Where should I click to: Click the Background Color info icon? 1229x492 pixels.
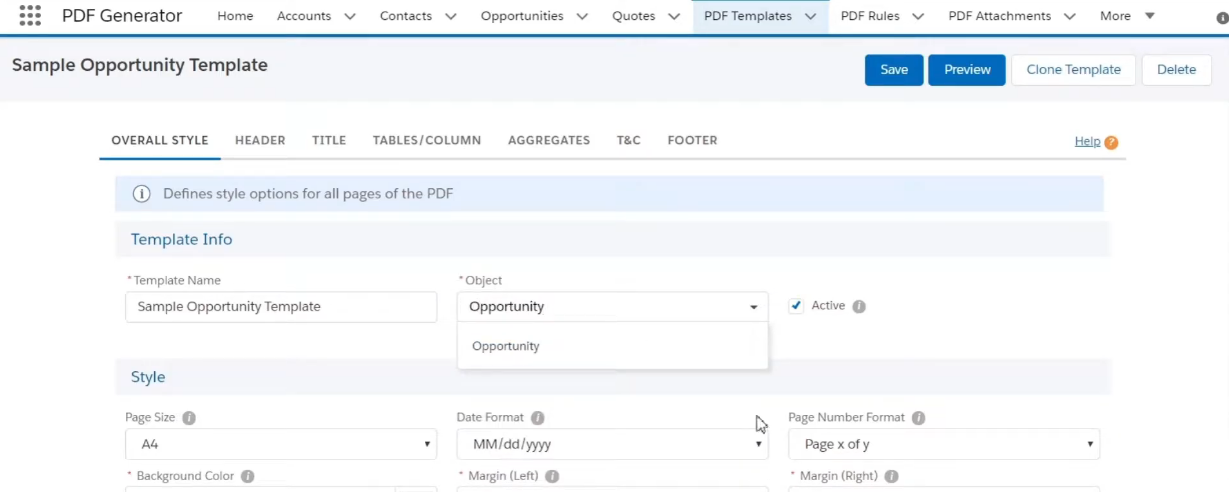pyautogui.click(x=248, y=477)
